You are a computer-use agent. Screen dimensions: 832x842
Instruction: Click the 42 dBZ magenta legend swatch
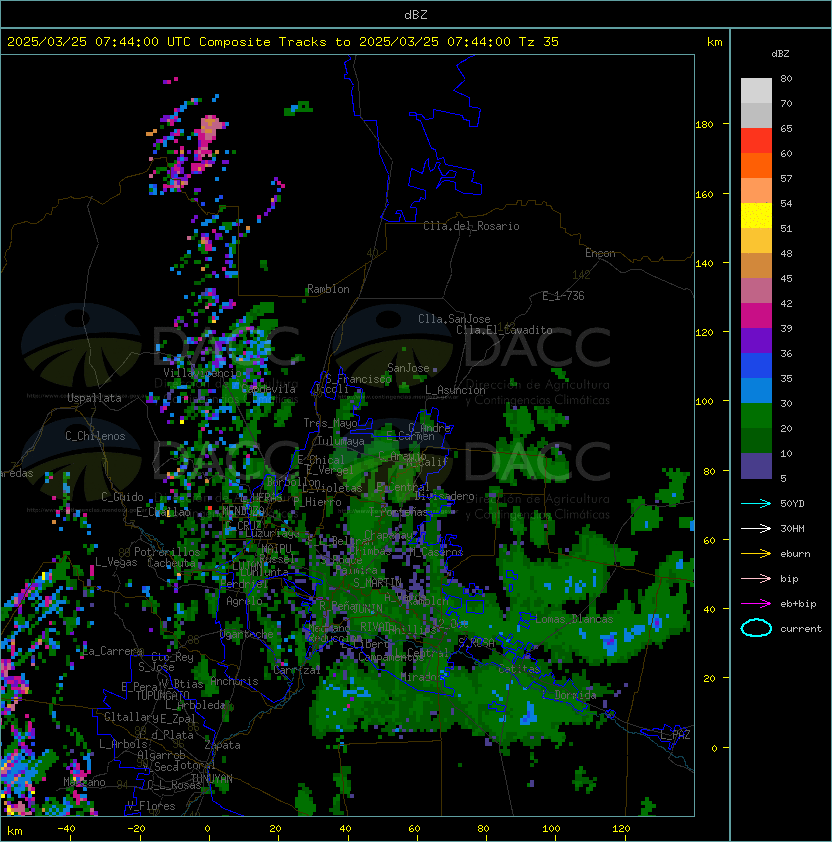pyautogui.click(x=756, y=316)
